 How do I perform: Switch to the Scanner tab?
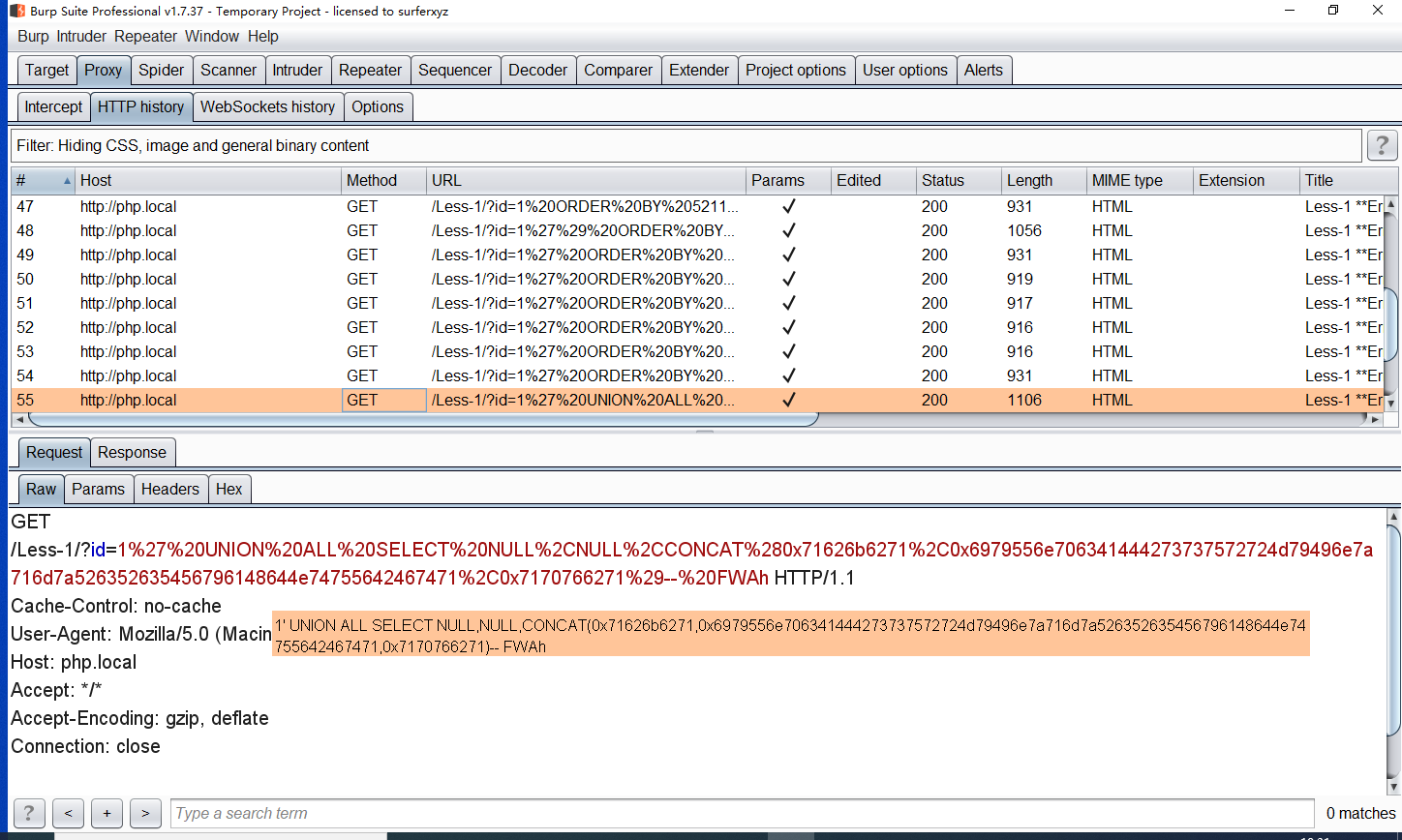229,70
